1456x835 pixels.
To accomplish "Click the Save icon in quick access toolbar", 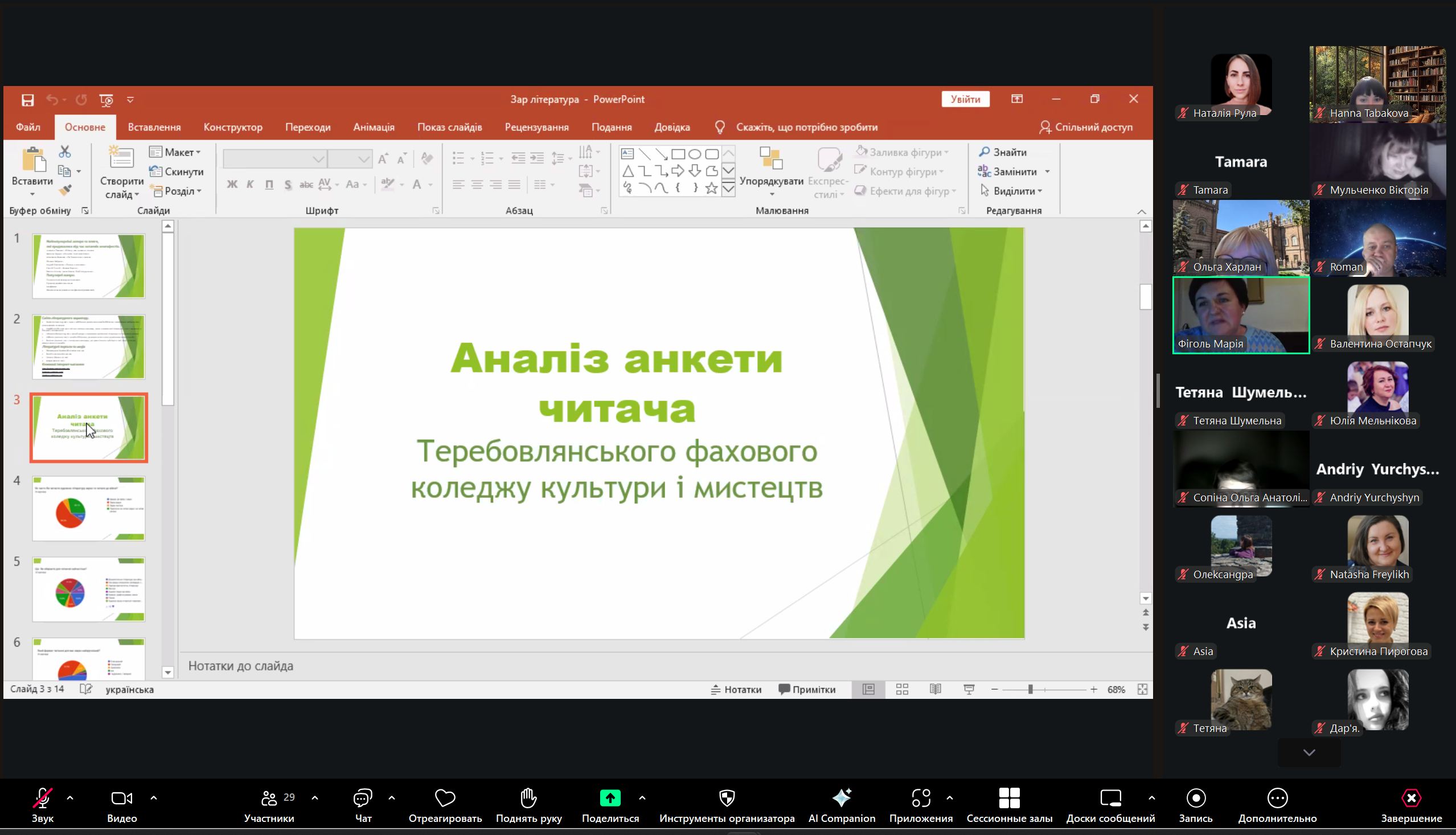I will (27, 100).
